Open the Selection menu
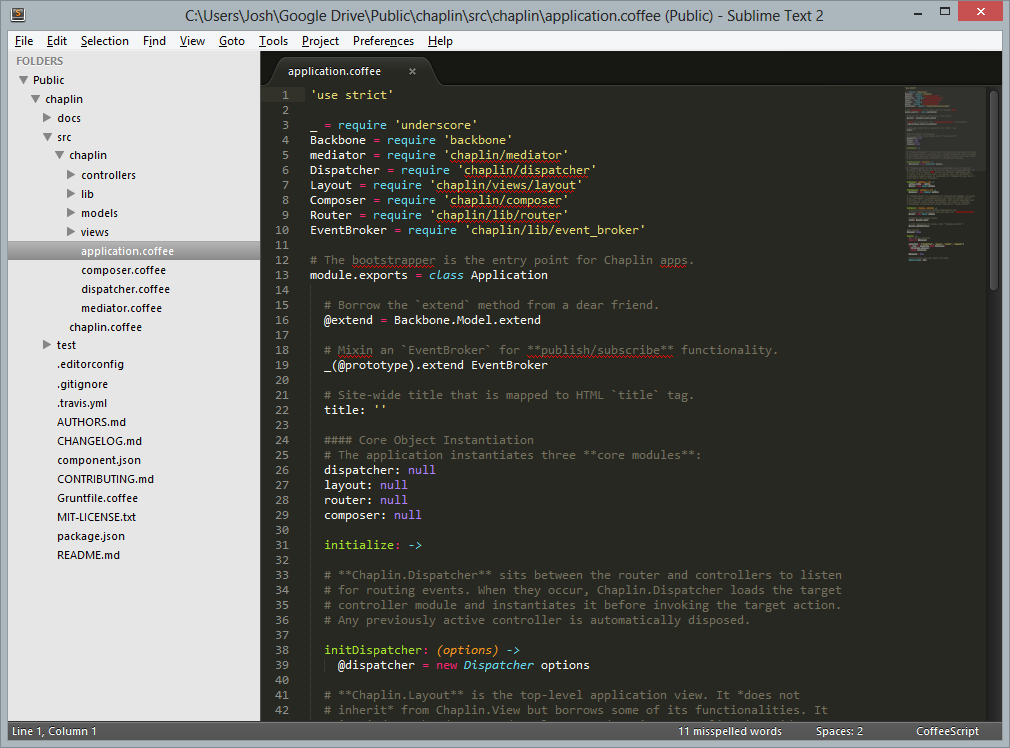The image size is (1010, 748). coord(104,41)
